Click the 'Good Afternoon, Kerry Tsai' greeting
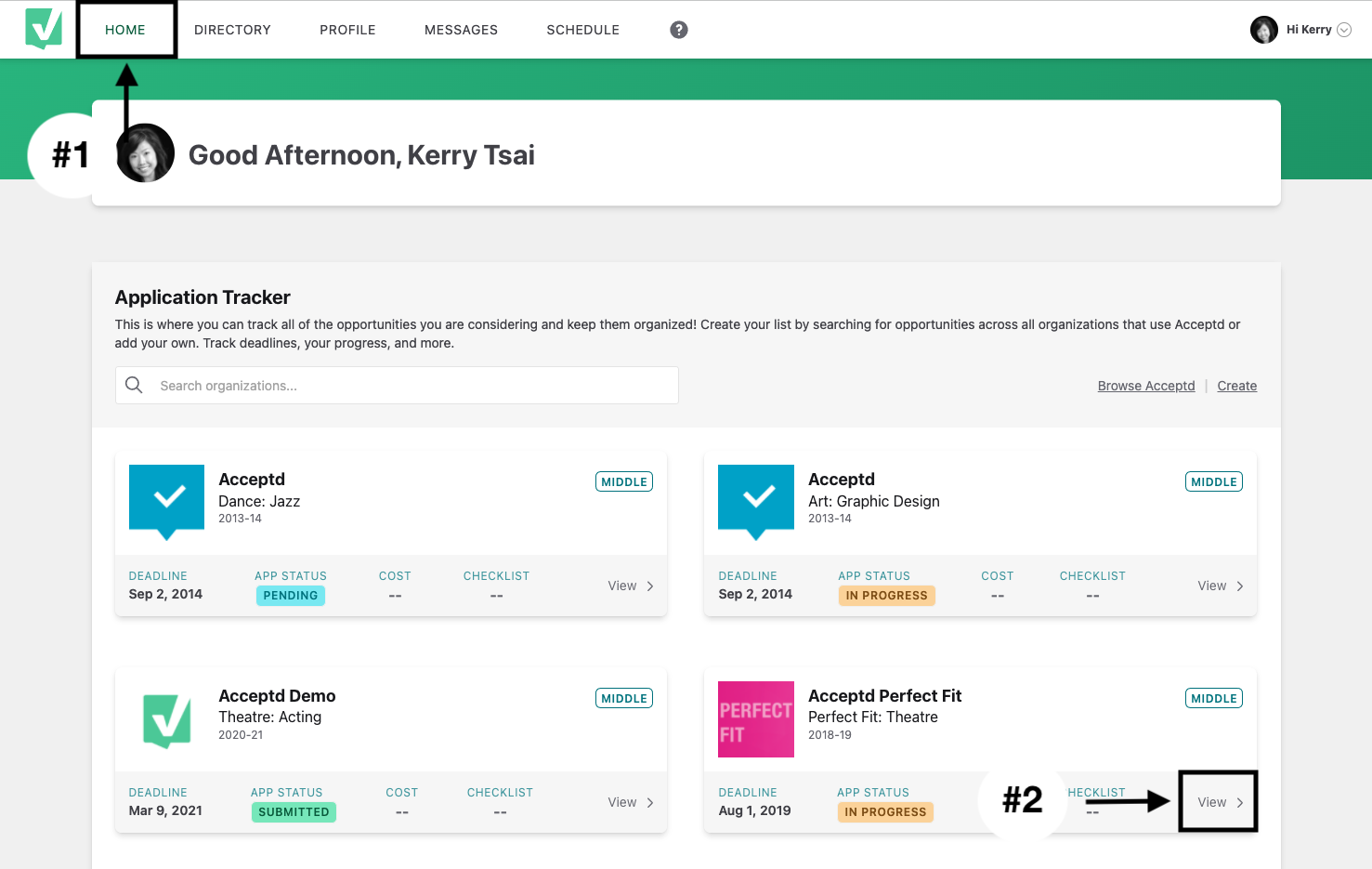Screen dimensions: 1372x869 [361, 155]
